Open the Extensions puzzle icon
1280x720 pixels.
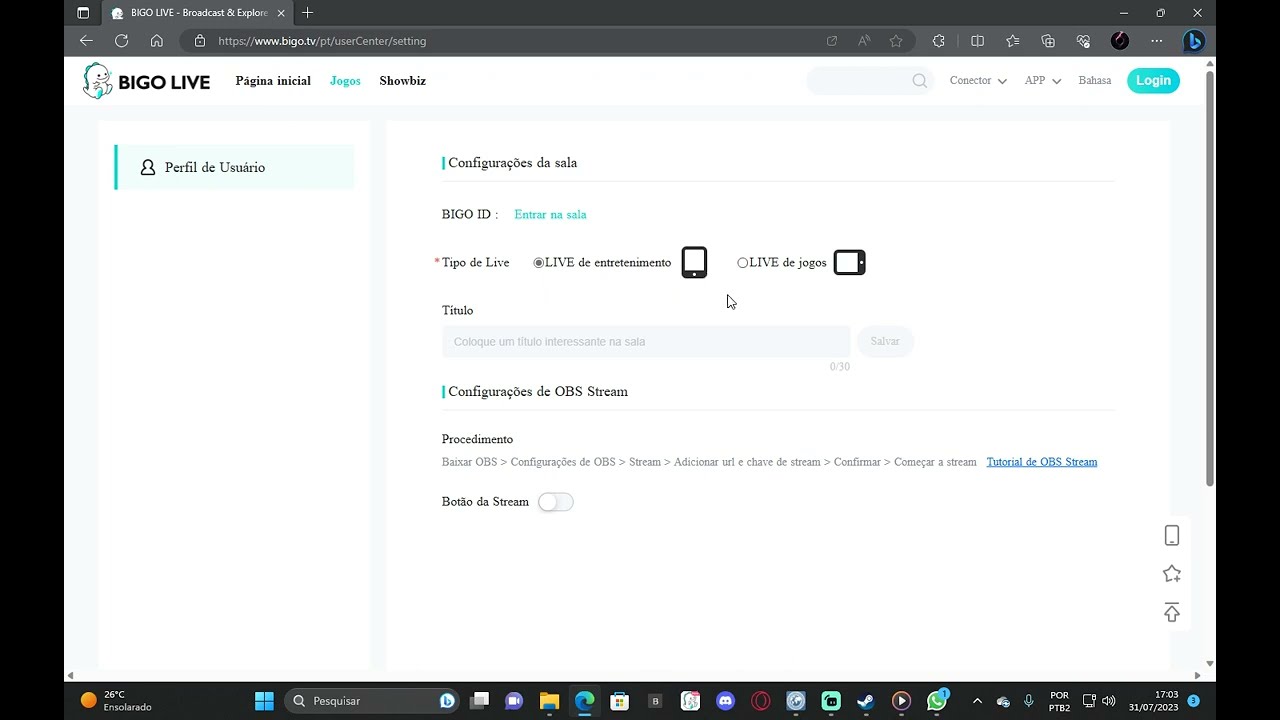(938, 41)
